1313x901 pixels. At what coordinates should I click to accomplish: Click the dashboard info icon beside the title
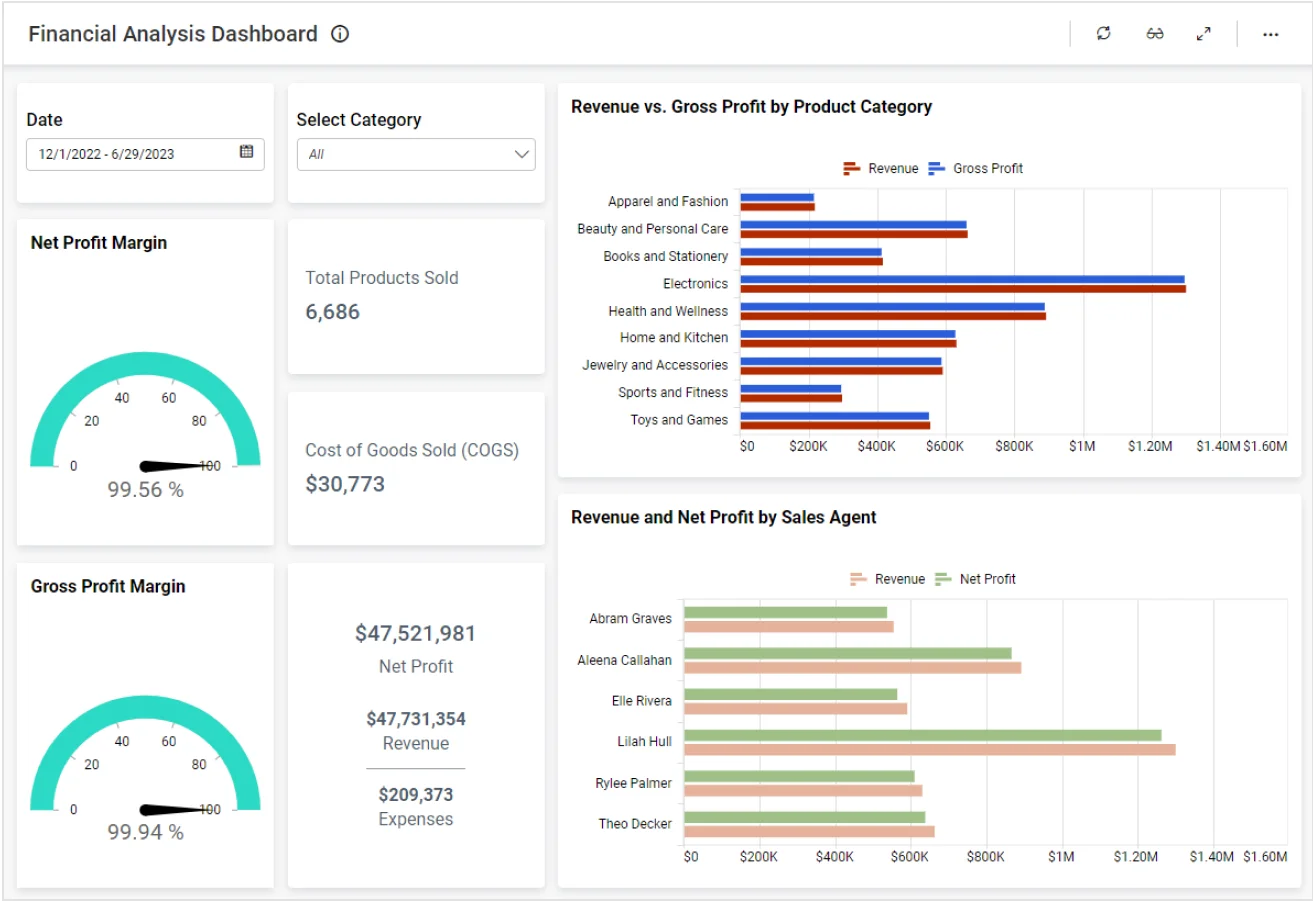tap(340, 34)
